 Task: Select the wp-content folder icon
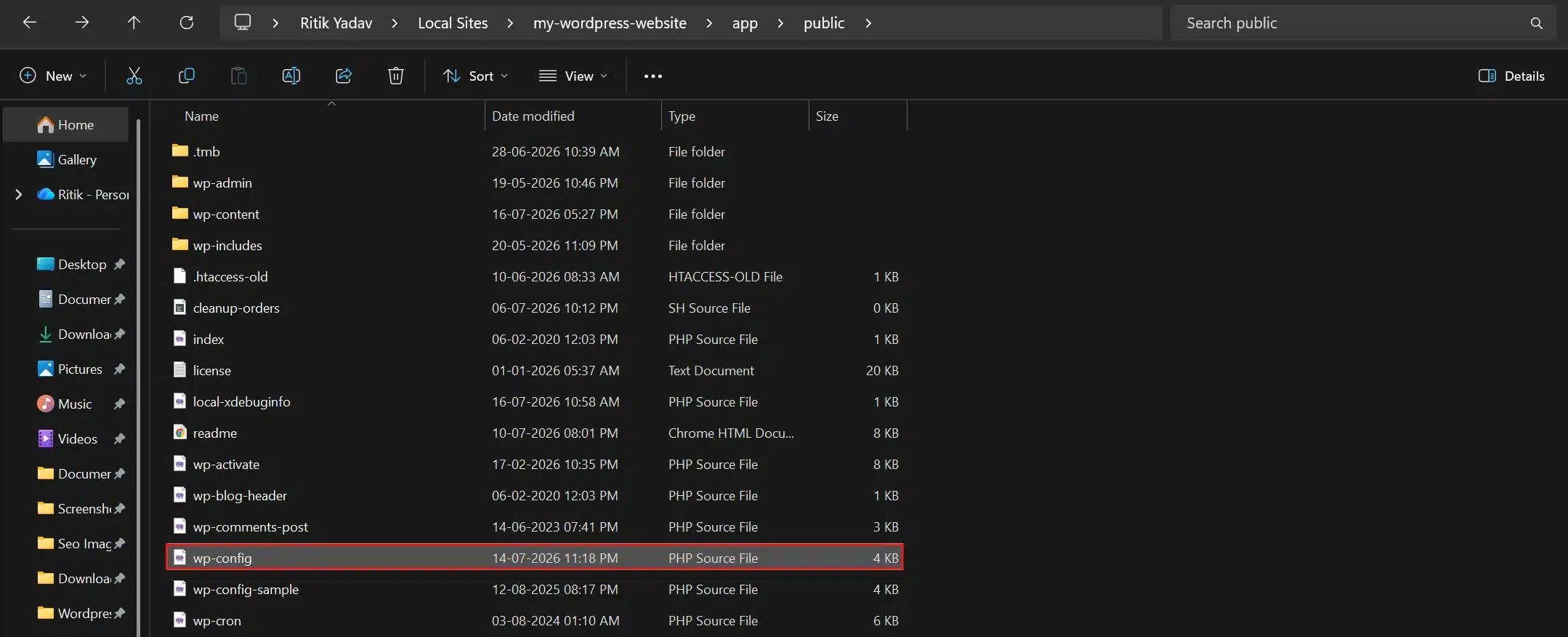click(179, 213)
